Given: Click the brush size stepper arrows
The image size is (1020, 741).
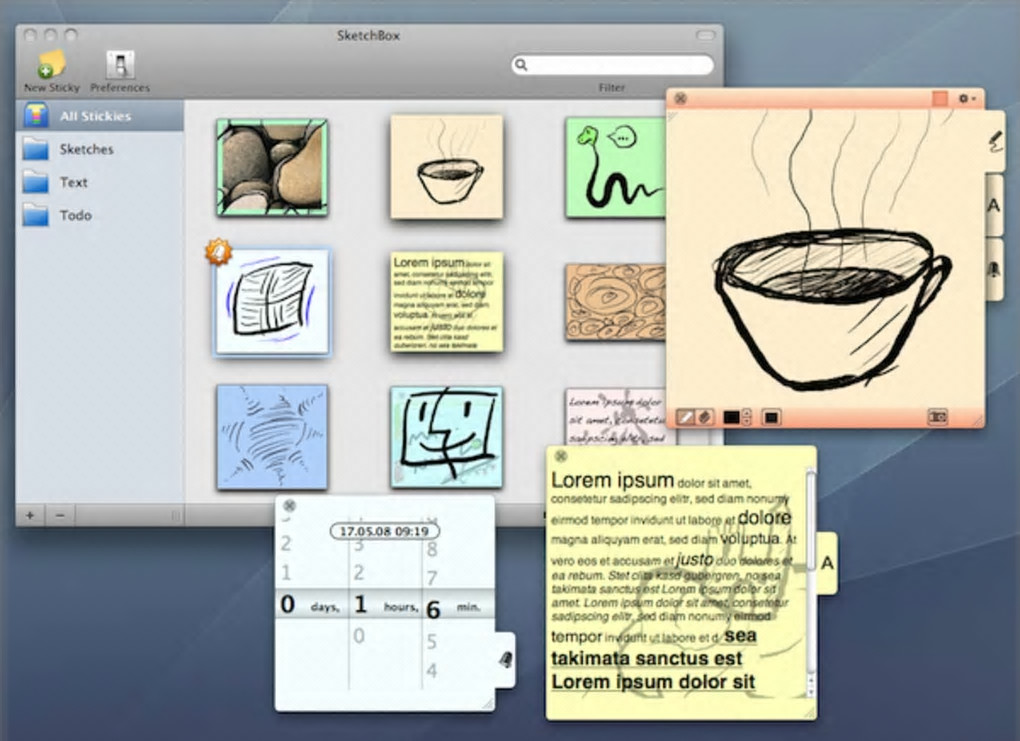Looking at the screenshot, I should point(747,417).
